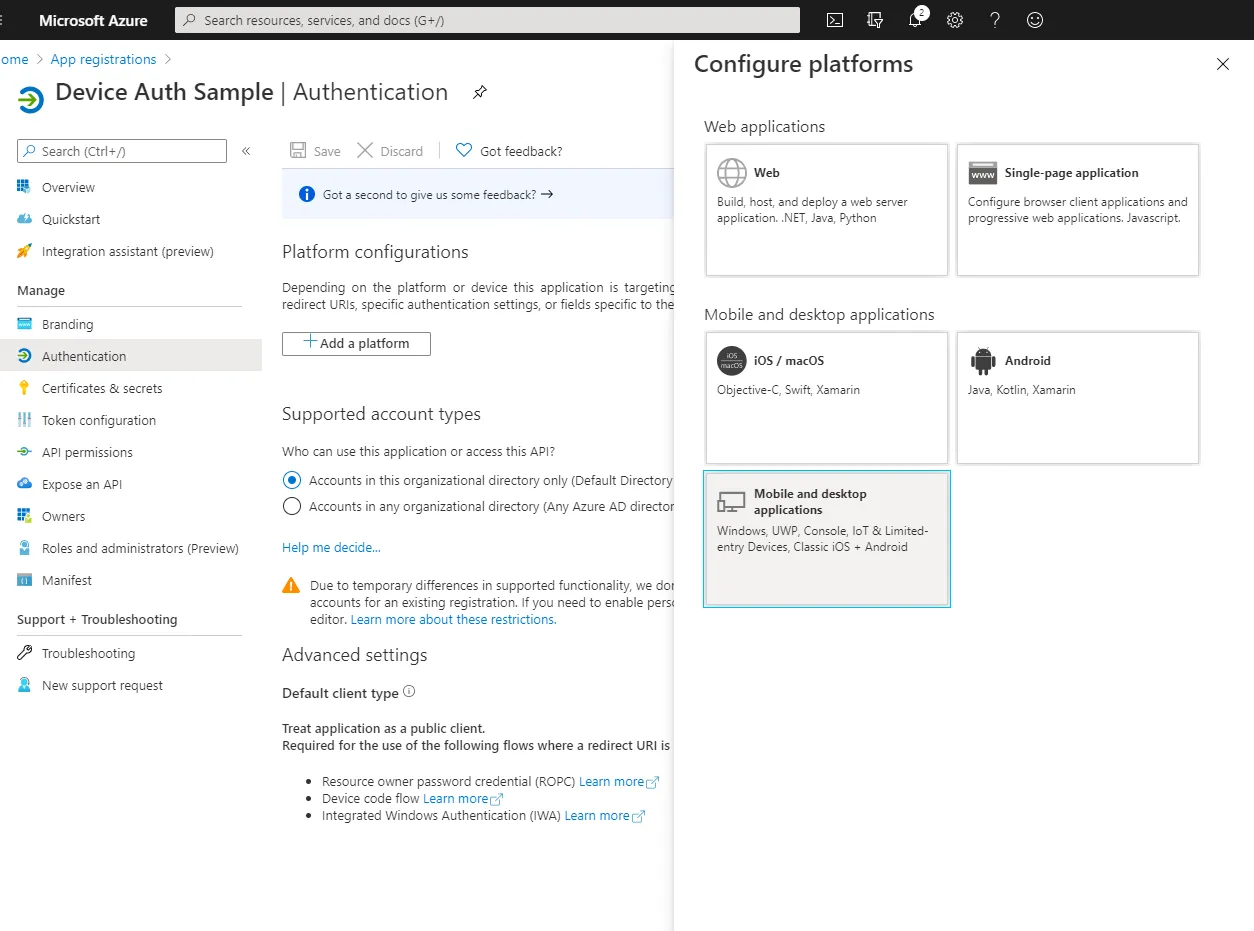The height and width of the screenshot is (931, 1254).
Task: Focus the sidebar Search (Ctrl+/) field
Action: [122, 151]
